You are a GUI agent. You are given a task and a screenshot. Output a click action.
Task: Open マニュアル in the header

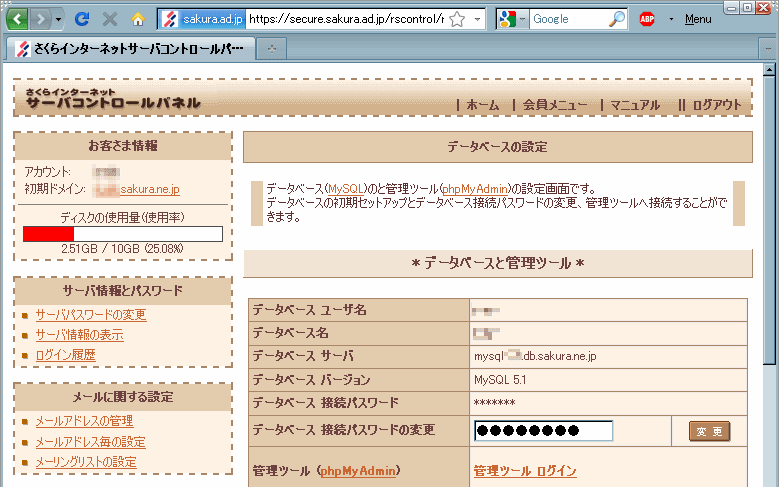pyautogui.click(x=635, y=105)
